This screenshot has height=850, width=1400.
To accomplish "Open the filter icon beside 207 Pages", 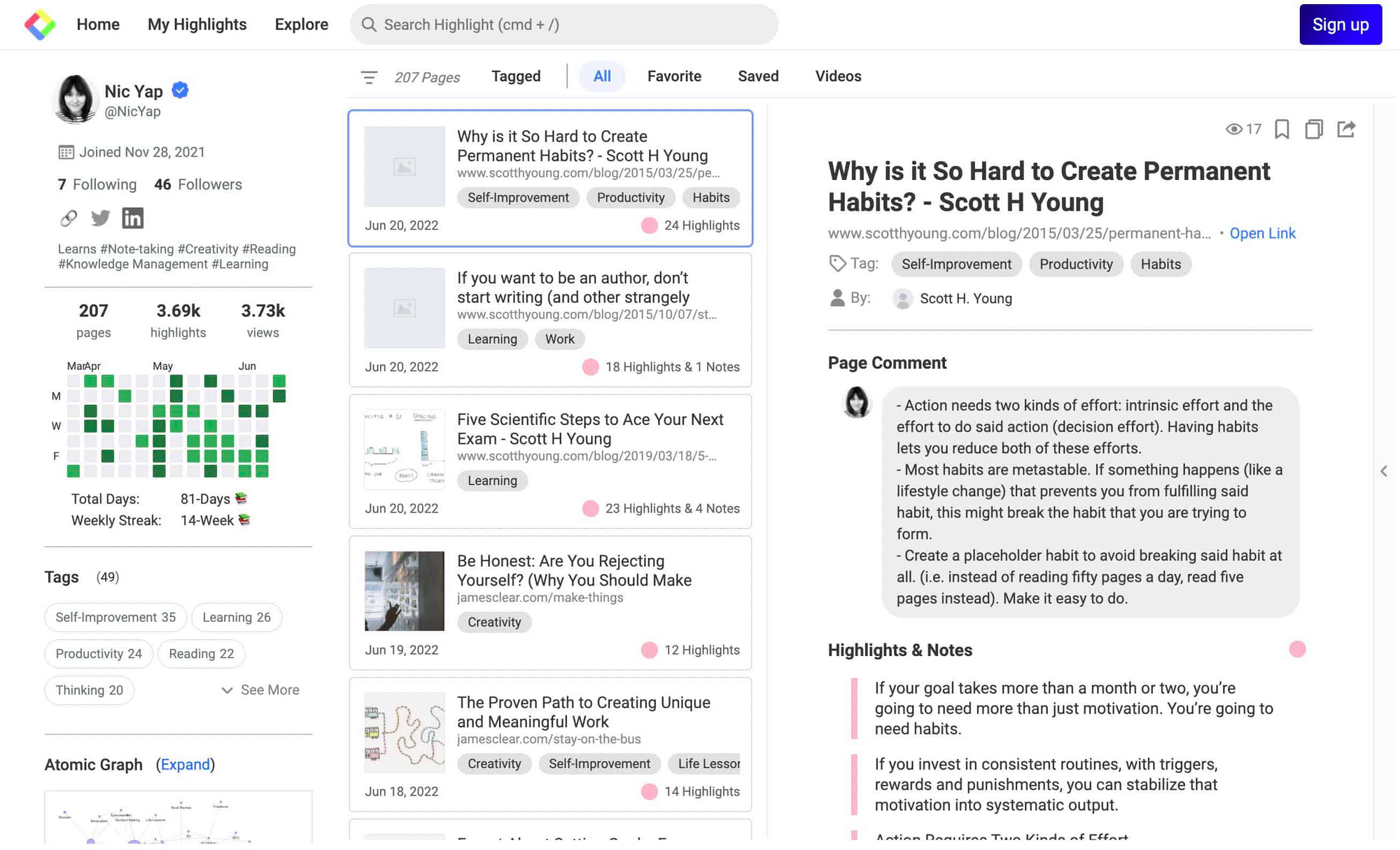I will (369, 77).
